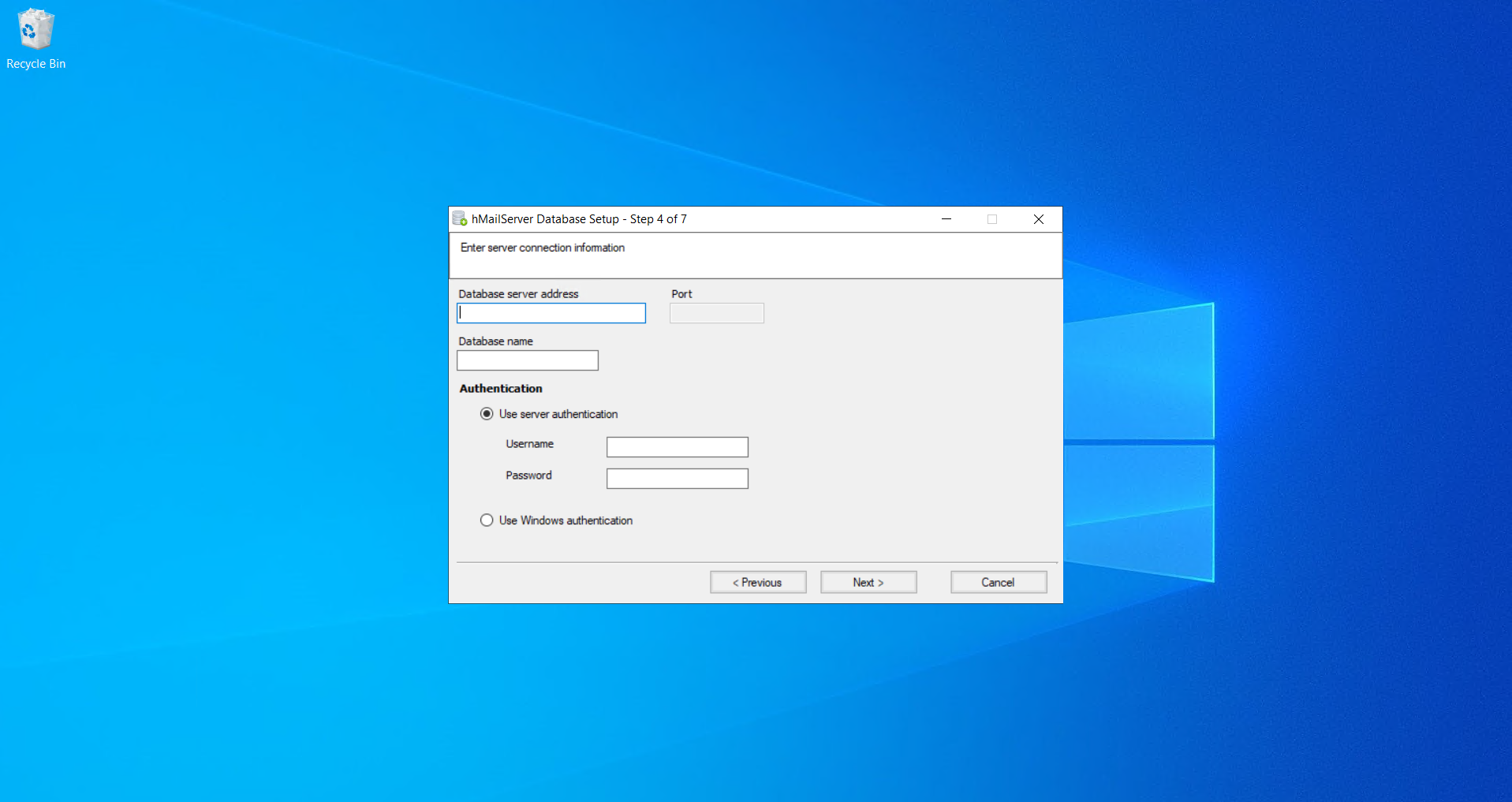Click 'Enter server connection information' text
Screen dimensions: 1512x802
(x=543, y=248)
